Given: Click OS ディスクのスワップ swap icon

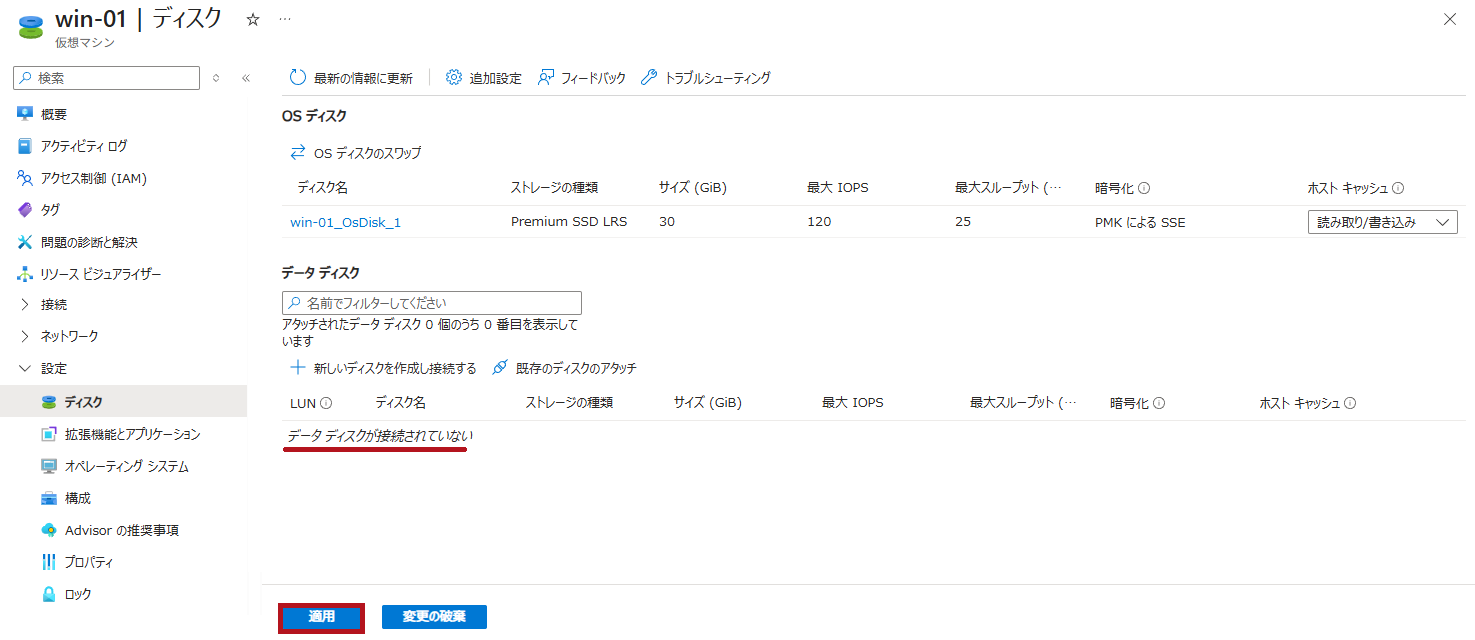Looking at the screenshot, I should pos(298,153).
